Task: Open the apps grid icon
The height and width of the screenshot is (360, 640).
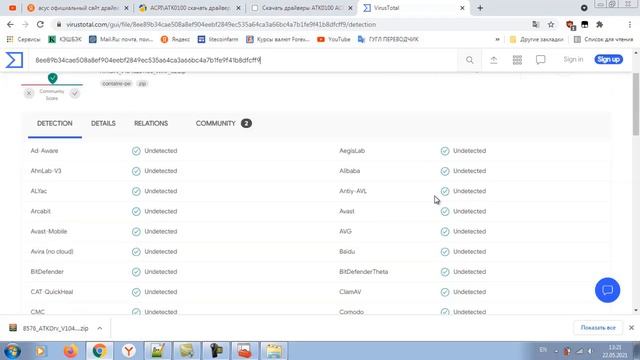Action: [517, 60]
